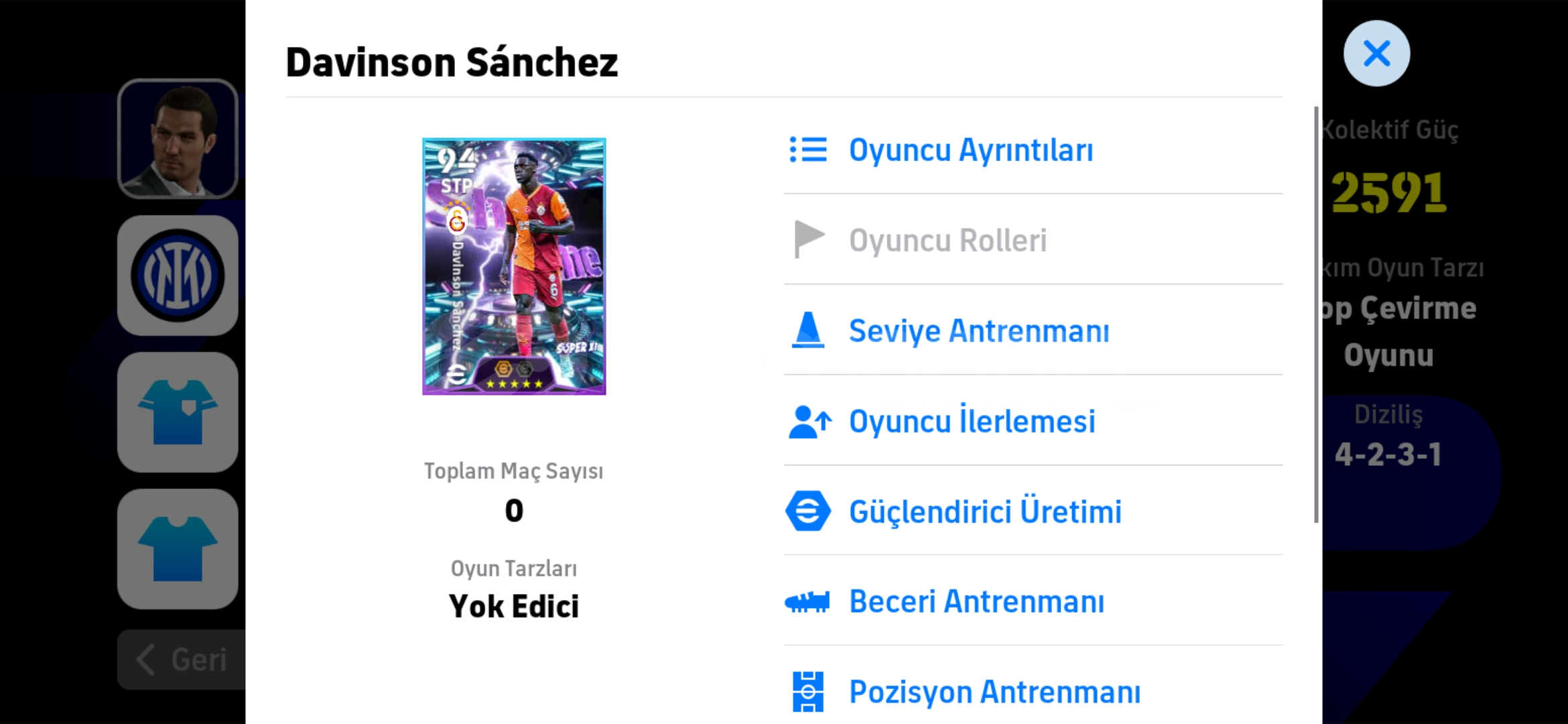The height and width of the screenshot is (724, 1568).
Task: Open the Oyuncu Ayrıntıları menu entry
Action: [x=971, y=149]
